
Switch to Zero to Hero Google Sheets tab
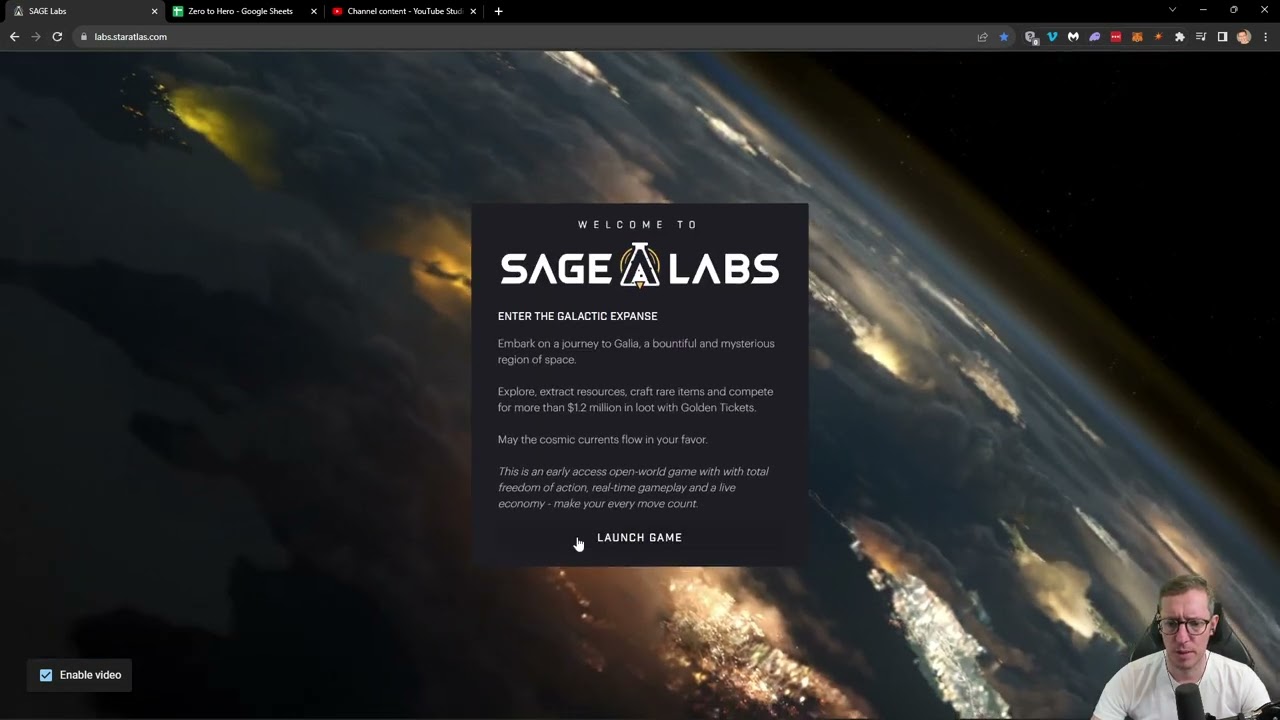(243, 11)
